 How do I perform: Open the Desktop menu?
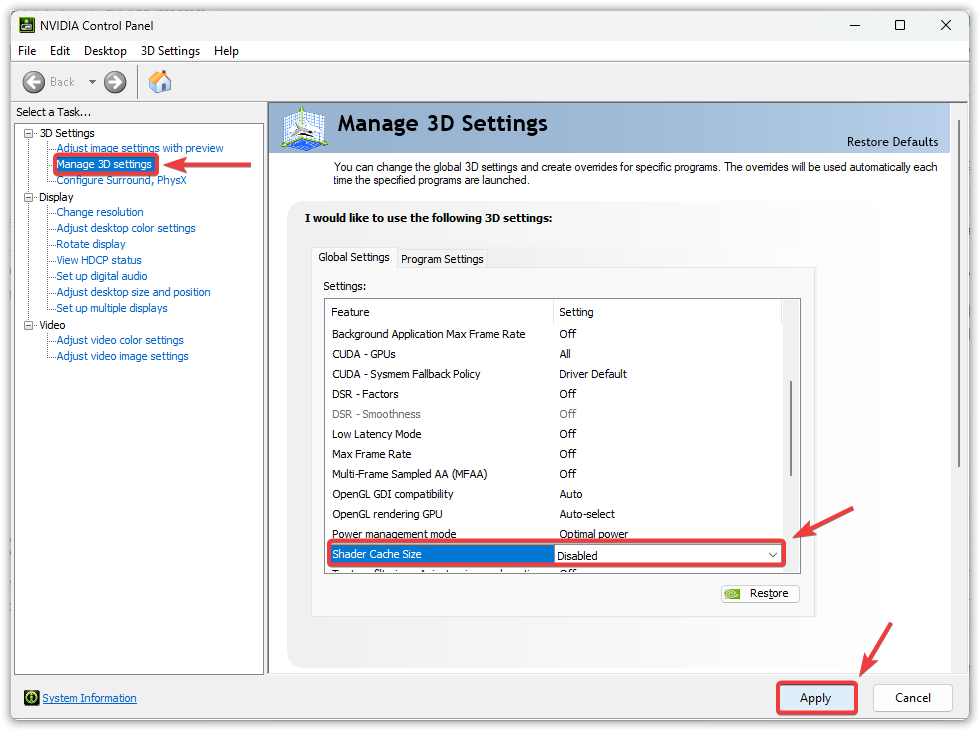(x=105, y=51)
